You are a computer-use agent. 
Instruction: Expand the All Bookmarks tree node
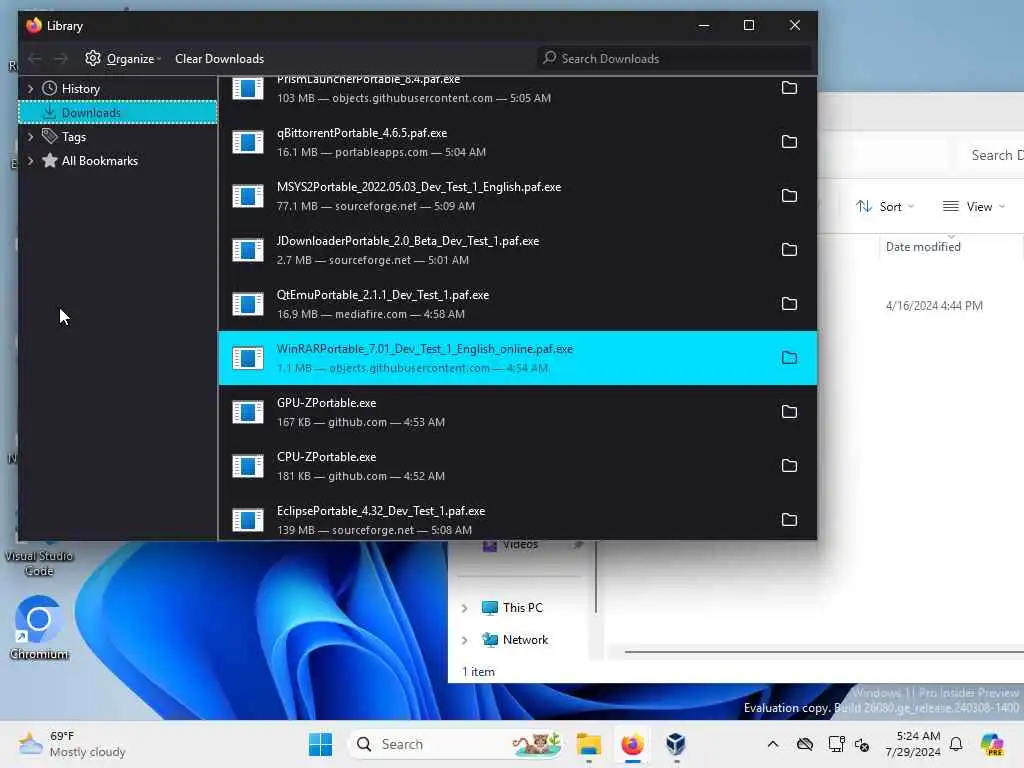tap(30, 161)
